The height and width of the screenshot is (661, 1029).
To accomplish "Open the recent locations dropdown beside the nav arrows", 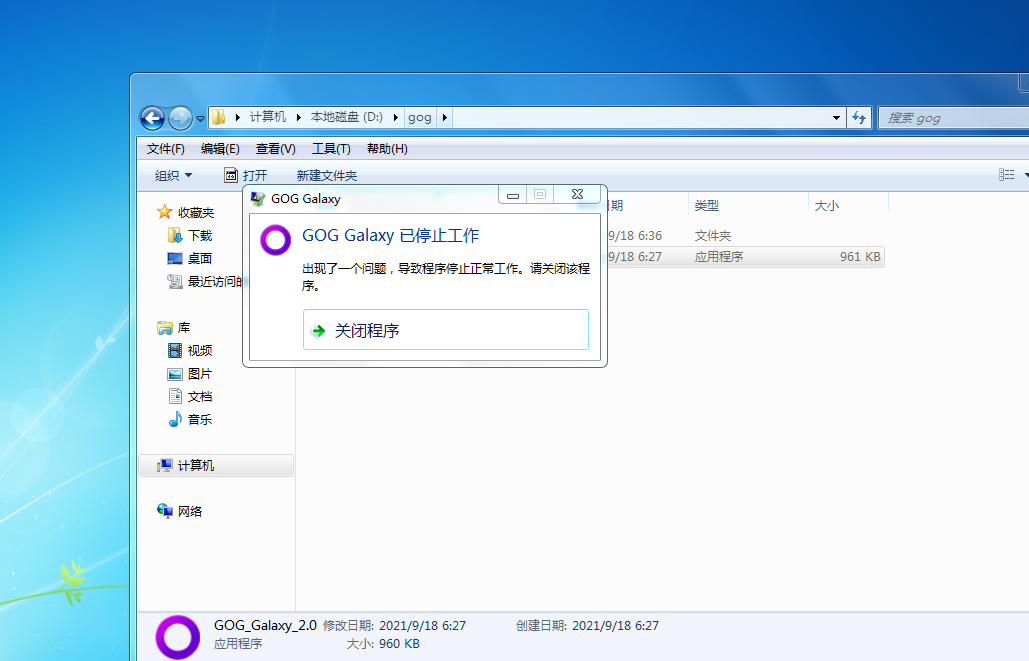I will (x=201, y=119).
